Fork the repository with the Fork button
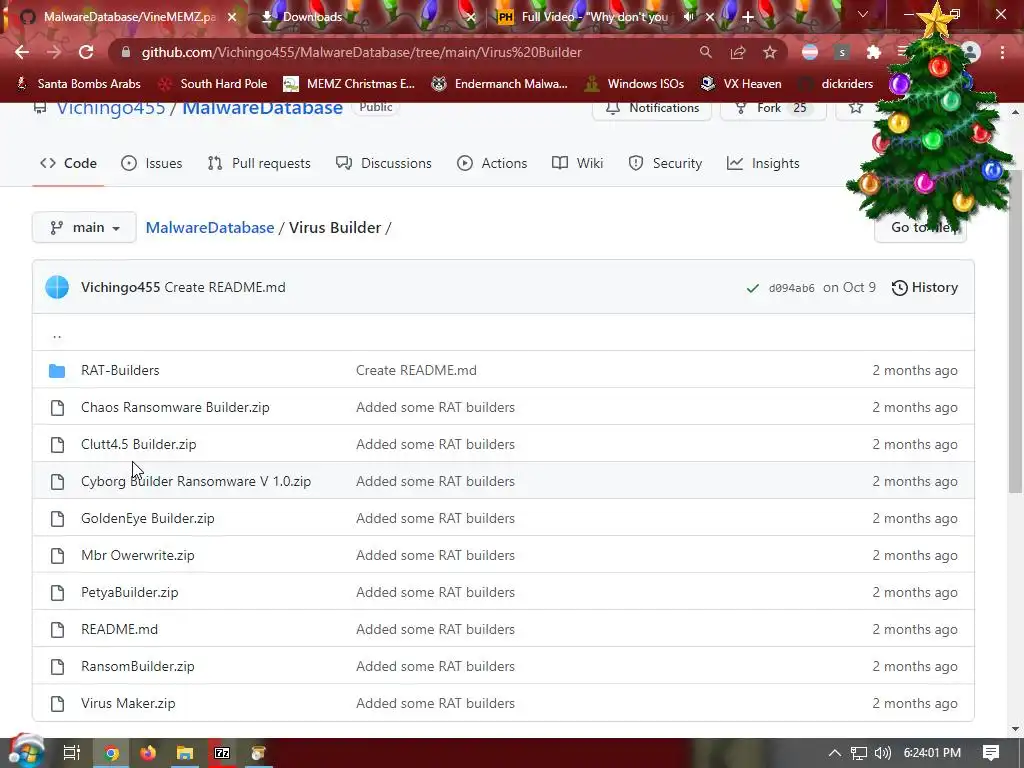Image resolution: width=1024 pixels, height=768 pixels. (x=773, y=108)
